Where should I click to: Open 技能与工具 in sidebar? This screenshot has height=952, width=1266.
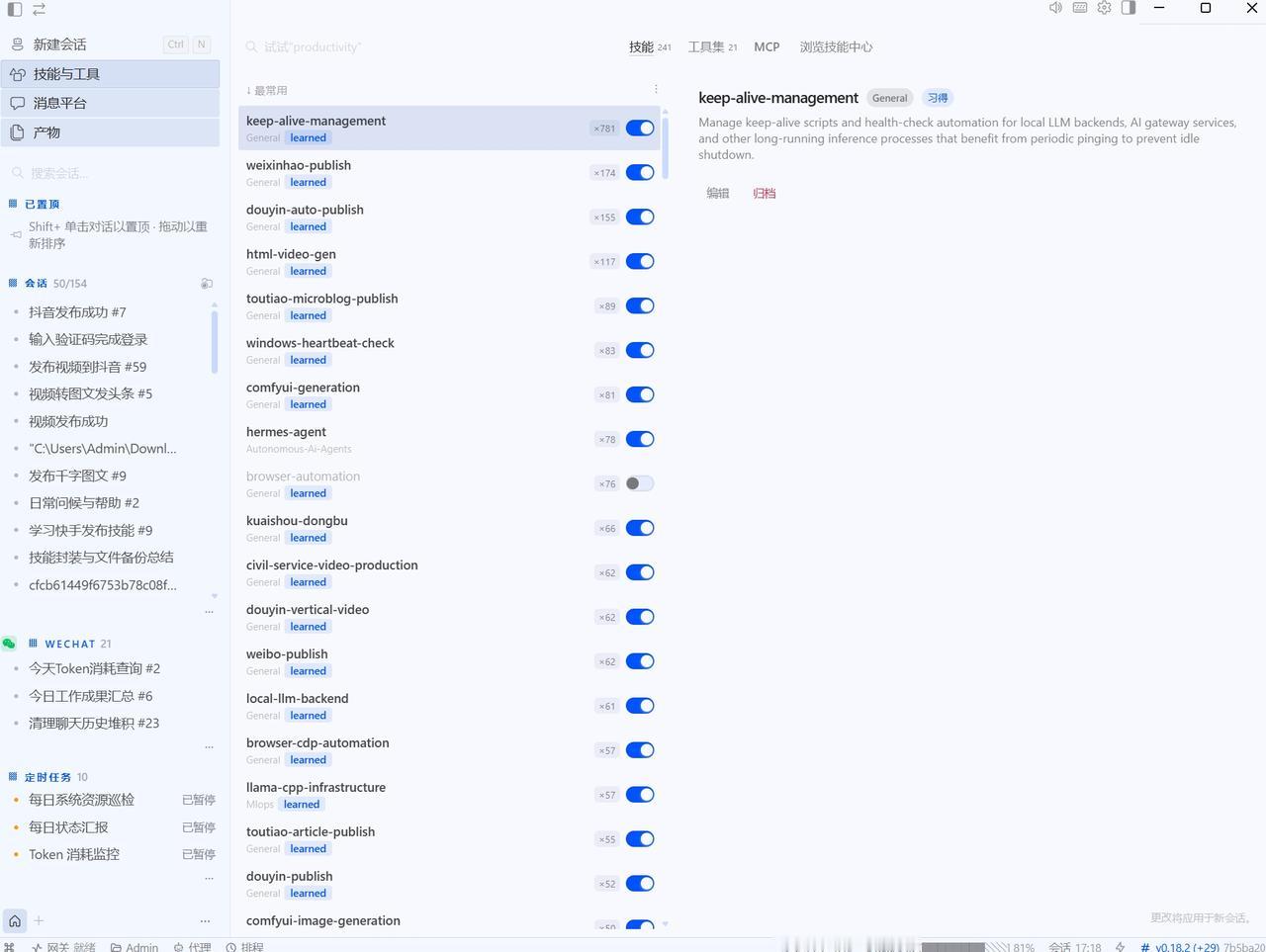110,74
